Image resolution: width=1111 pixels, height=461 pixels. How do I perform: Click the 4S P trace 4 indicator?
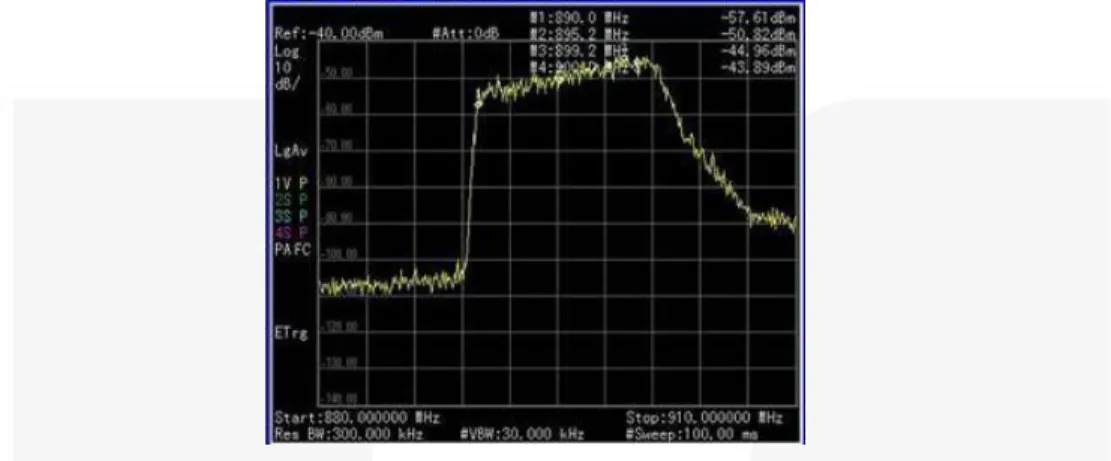coord(291,232)
